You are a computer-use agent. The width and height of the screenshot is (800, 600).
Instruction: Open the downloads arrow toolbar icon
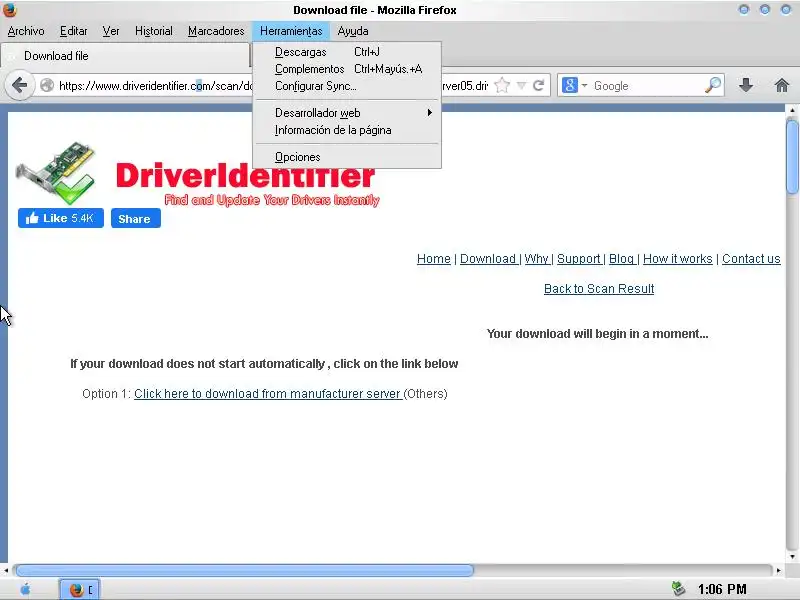coord(746,85)
